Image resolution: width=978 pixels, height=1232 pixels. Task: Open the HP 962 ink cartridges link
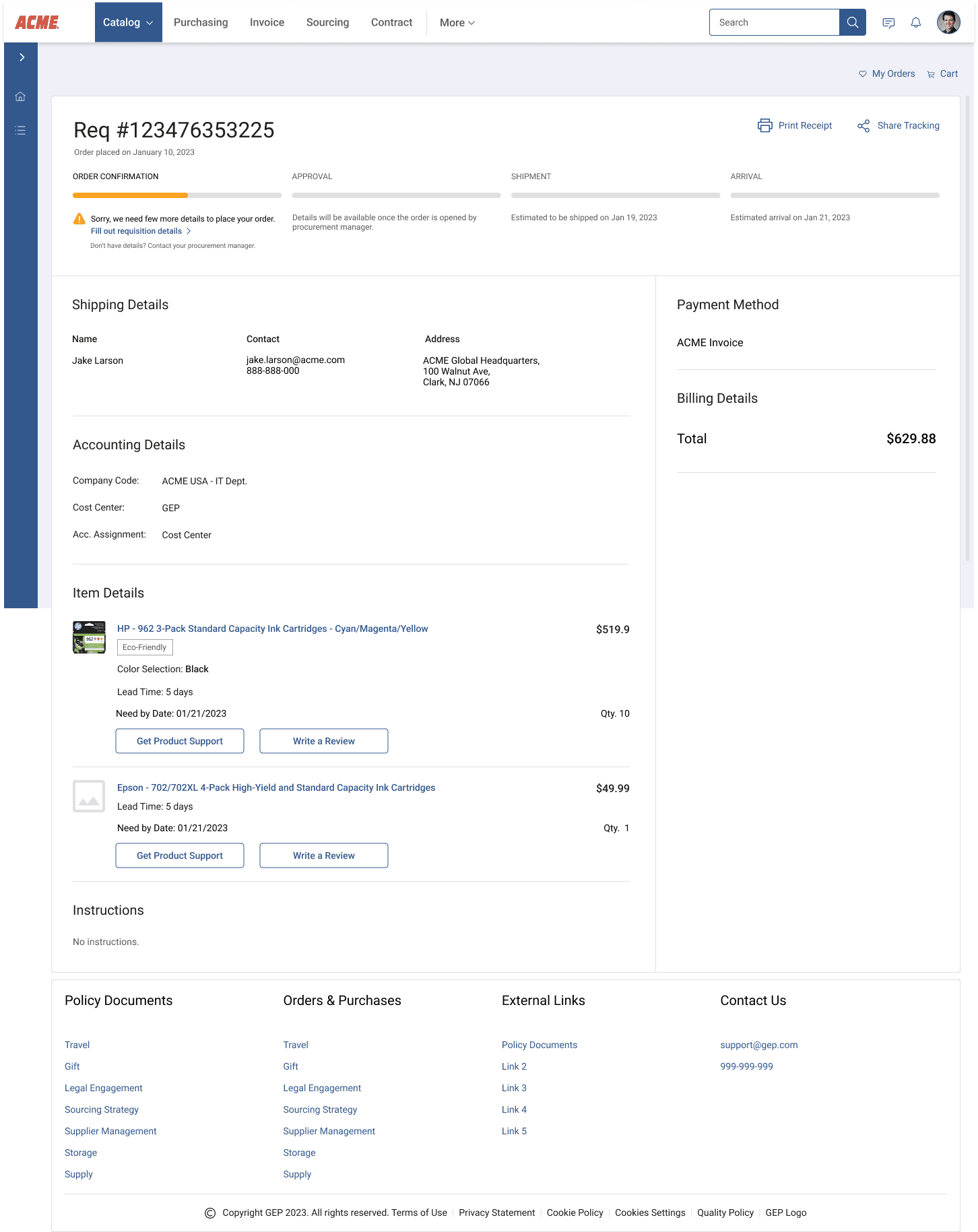click(x=272, y=628)
